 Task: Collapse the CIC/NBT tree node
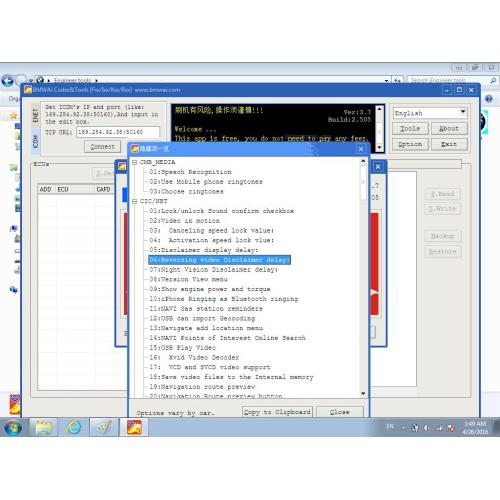click(135, 201)
